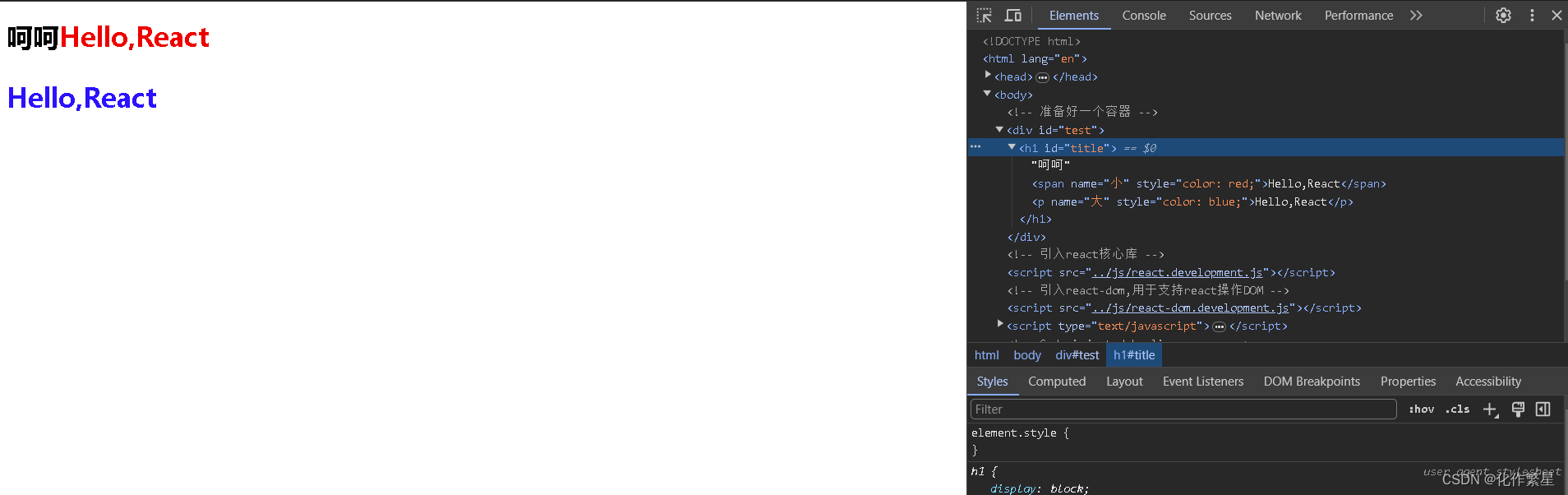Focus the styles Filter input field
The image size is (1568, 495).
pos(1183,409)
